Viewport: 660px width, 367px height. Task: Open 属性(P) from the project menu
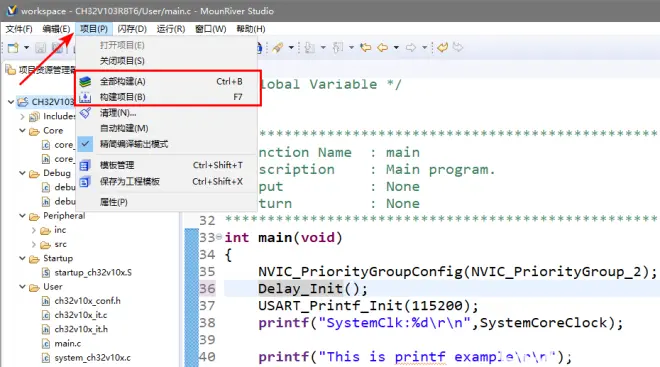[167, 202]
